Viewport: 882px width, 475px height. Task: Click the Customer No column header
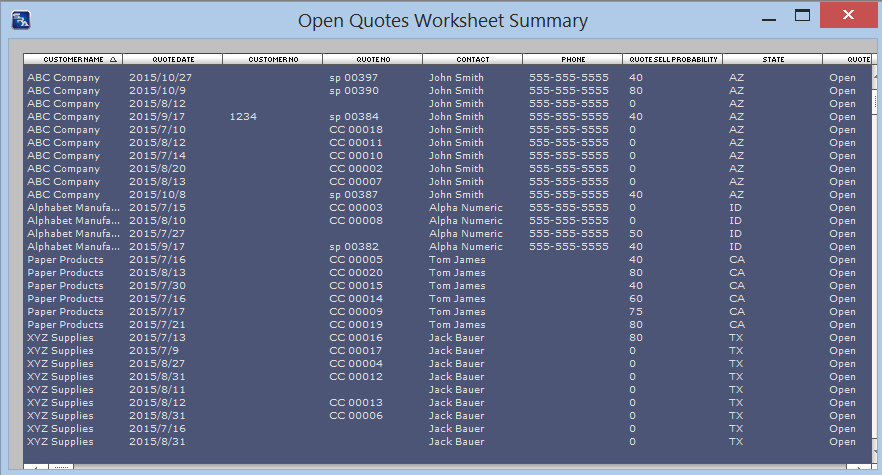click(272, 60)
